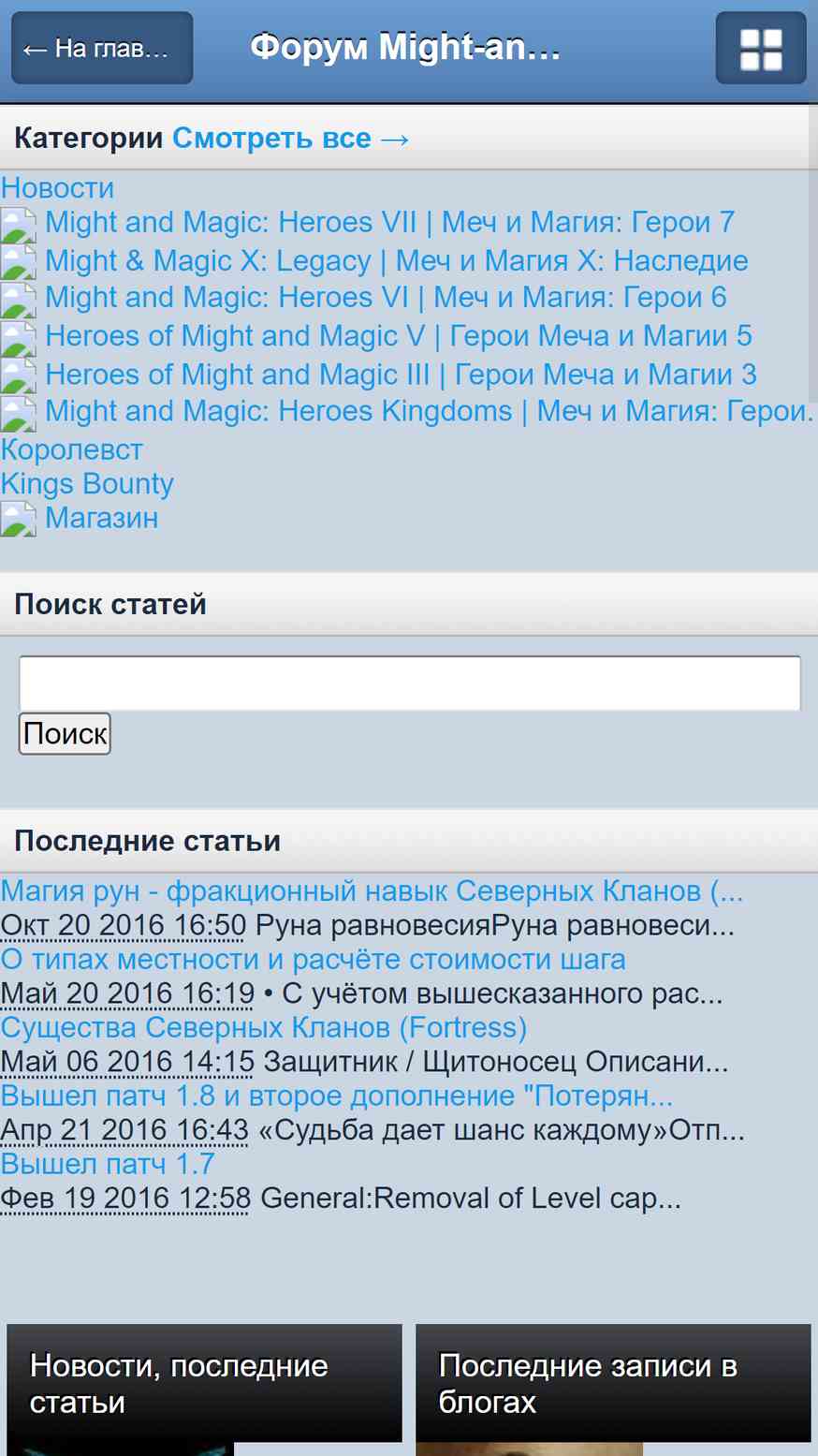Open article 'О типах местности и расчёте'
Image resolution: width=818 pixels, height=1456 pixels.
313,960
